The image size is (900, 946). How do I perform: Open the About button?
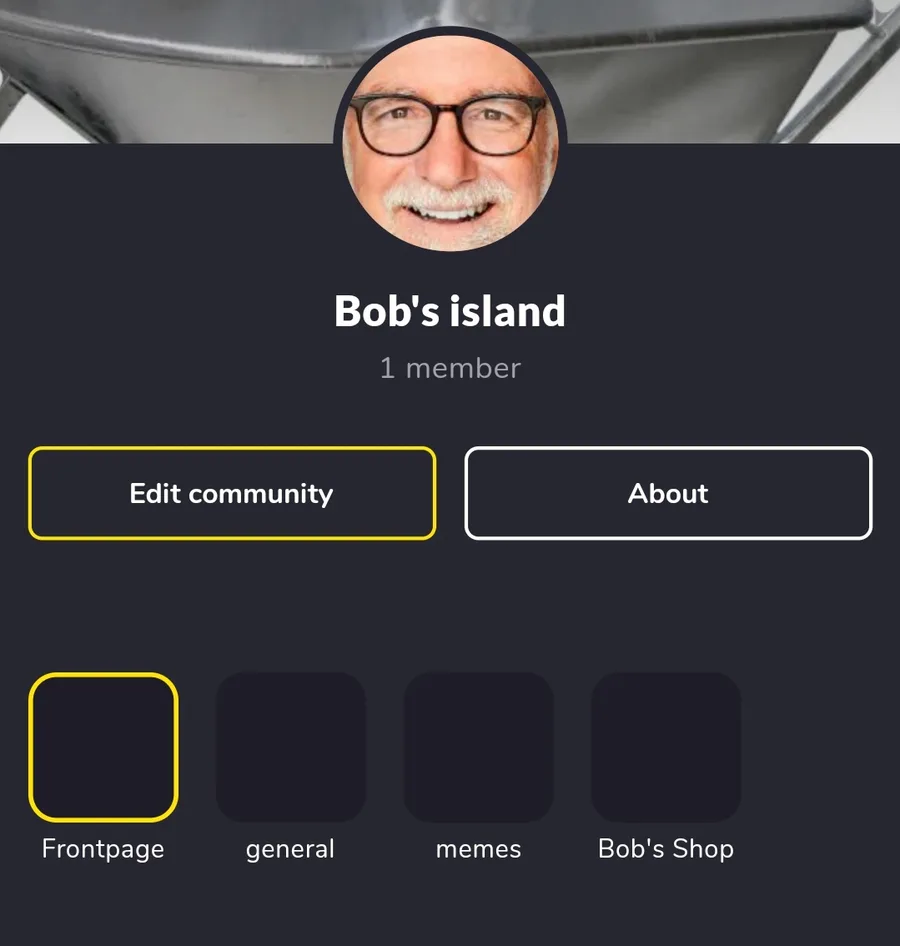tap(668, 493)
